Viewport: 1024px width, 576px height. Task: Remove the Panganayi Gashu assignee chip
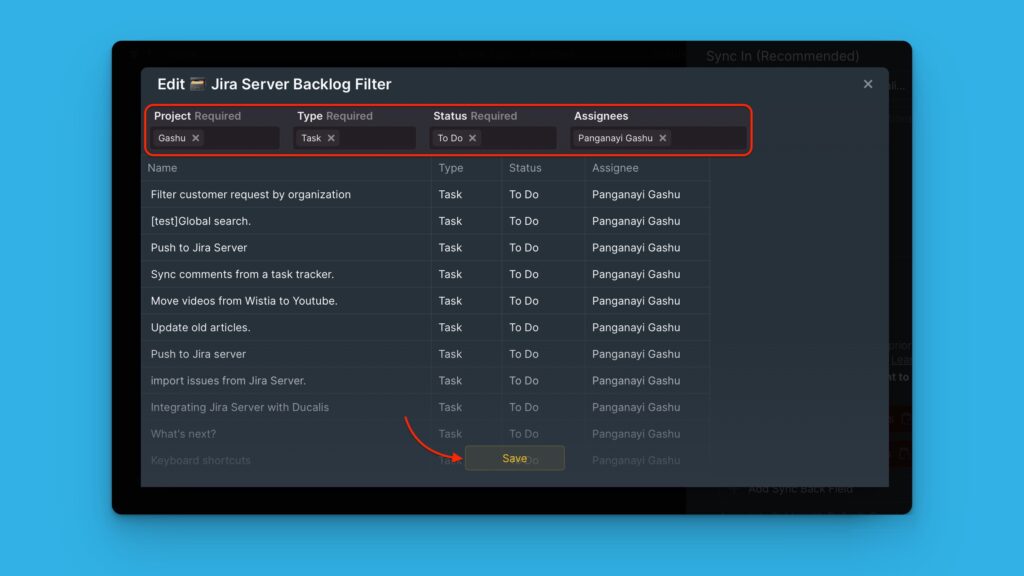pyautogui.click(x=662, y=138)
